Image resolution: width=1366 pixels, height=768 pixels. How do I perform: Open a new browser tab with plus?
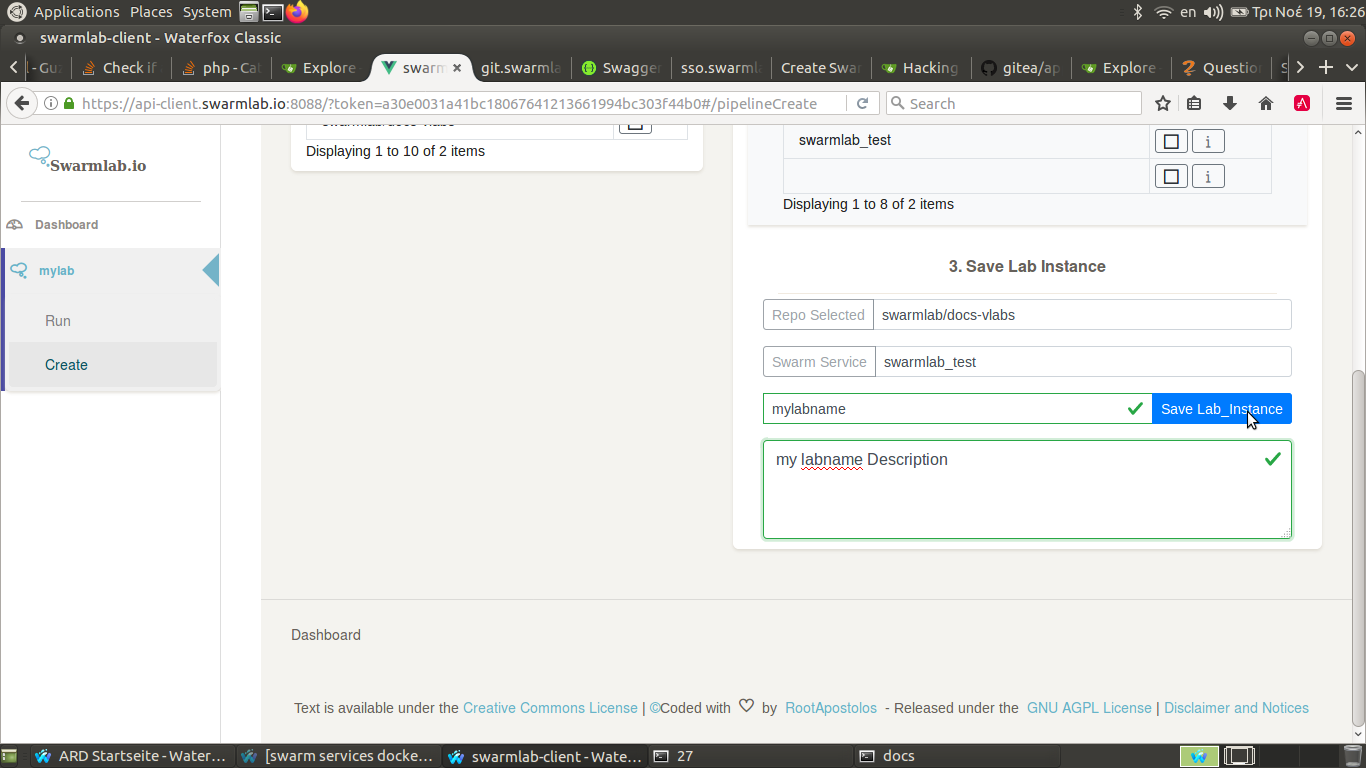coord(1326,68)
